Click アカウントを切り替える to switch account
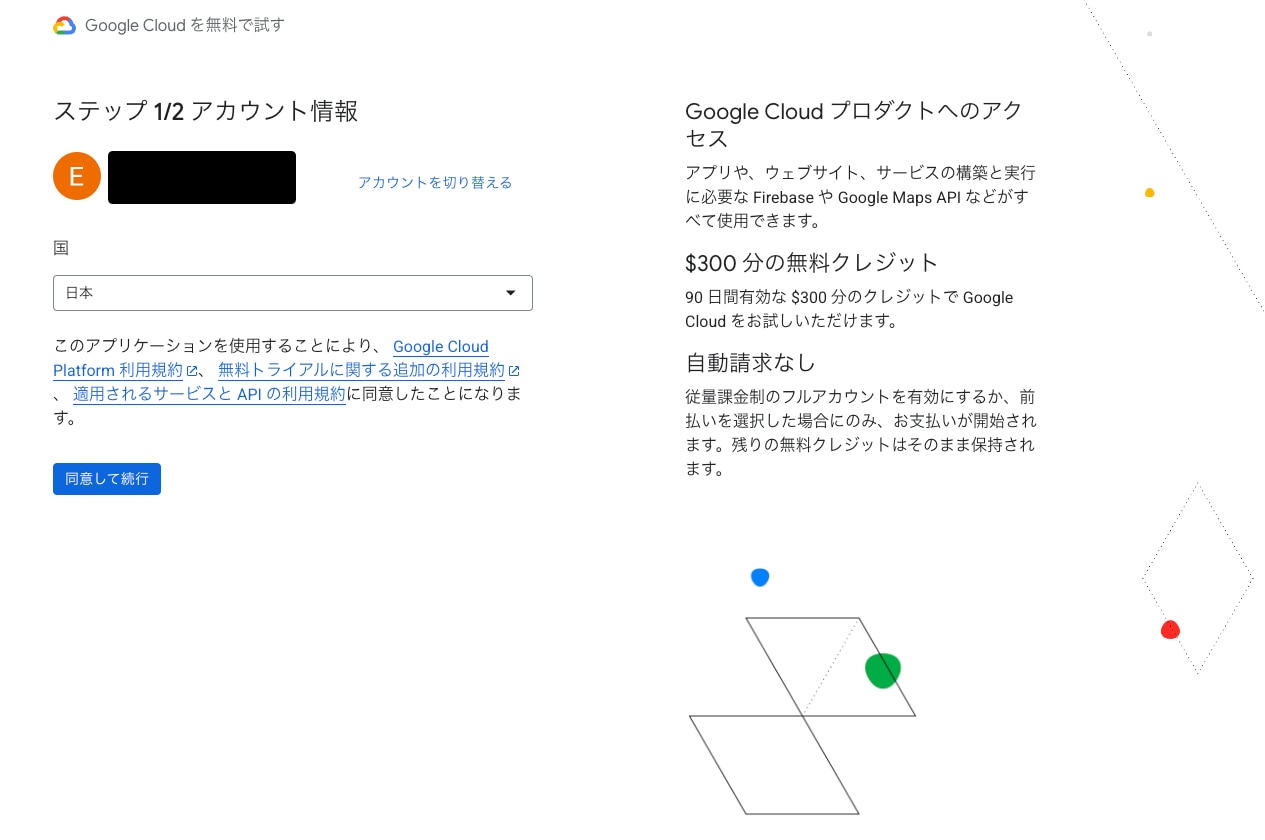 pos(435,182)
